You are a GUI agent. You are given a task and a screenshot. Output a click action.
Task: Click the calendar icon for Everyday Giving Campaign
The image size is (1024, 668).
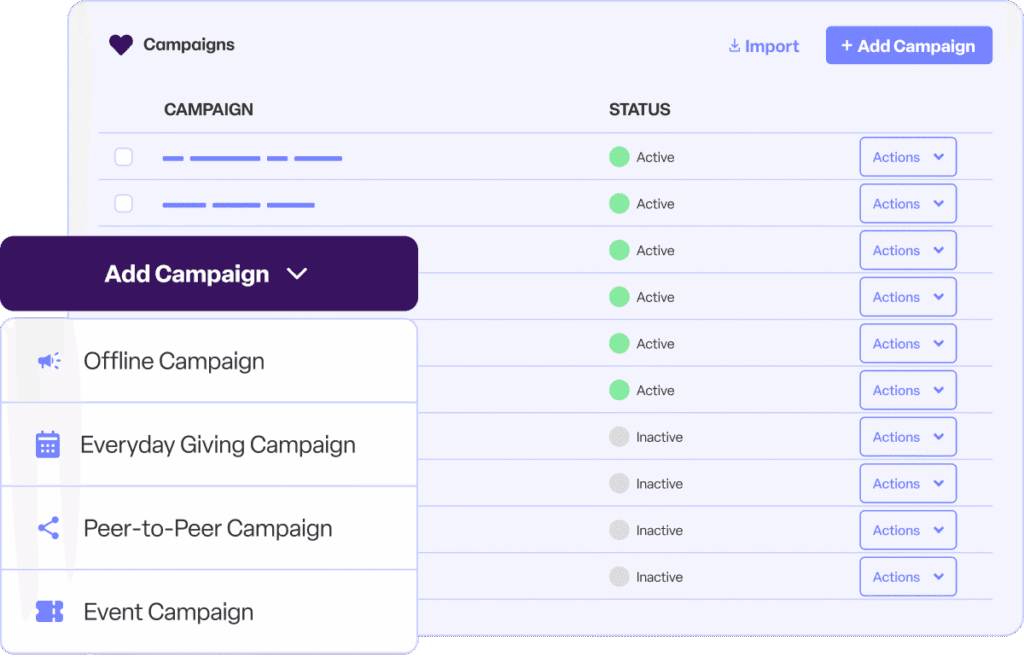pos(47,444)
